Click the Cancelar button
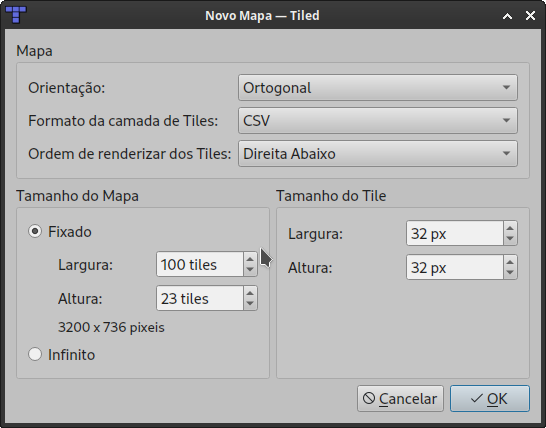 [x=400, y=398]
